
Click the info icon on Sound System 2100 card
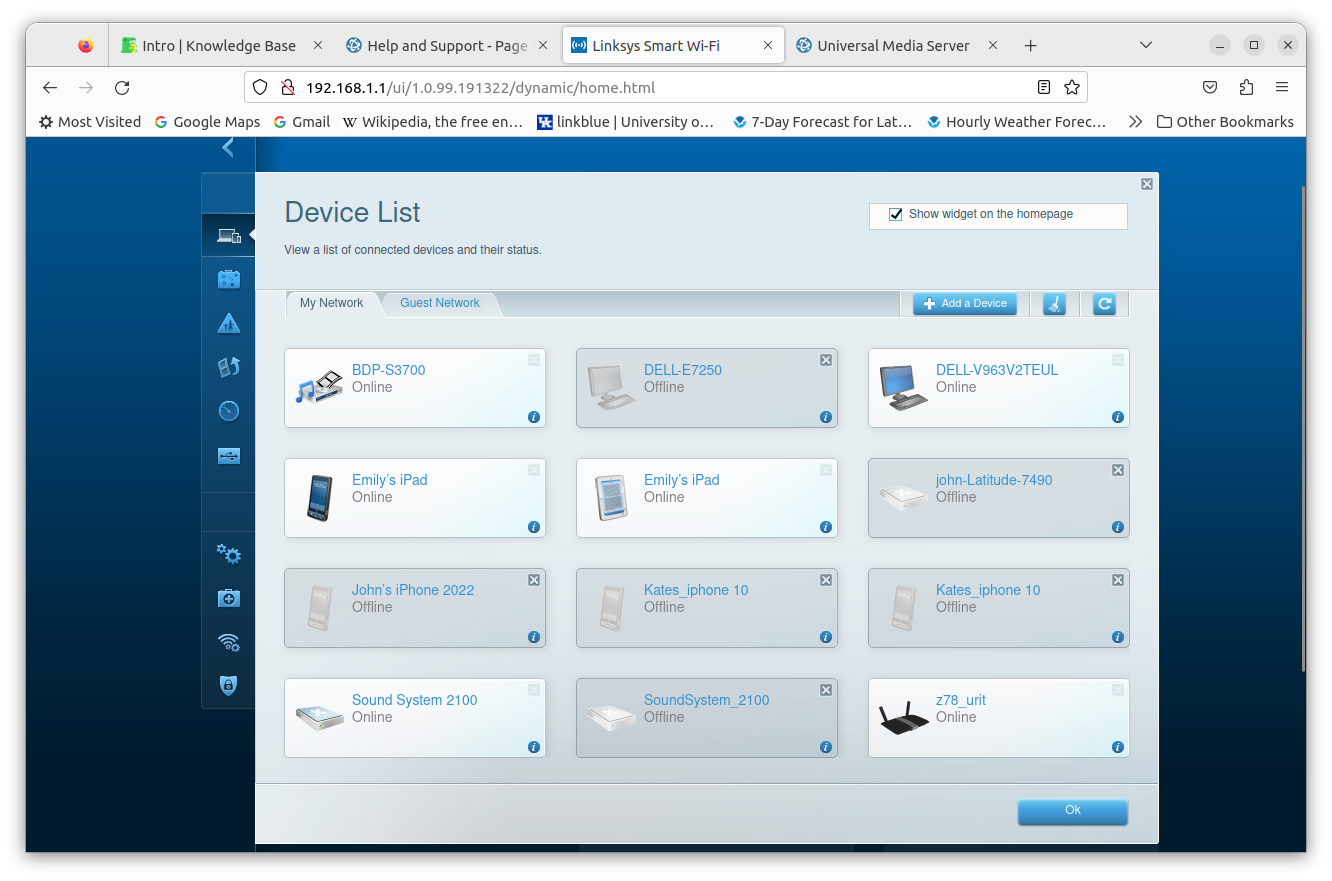(534, 747)
